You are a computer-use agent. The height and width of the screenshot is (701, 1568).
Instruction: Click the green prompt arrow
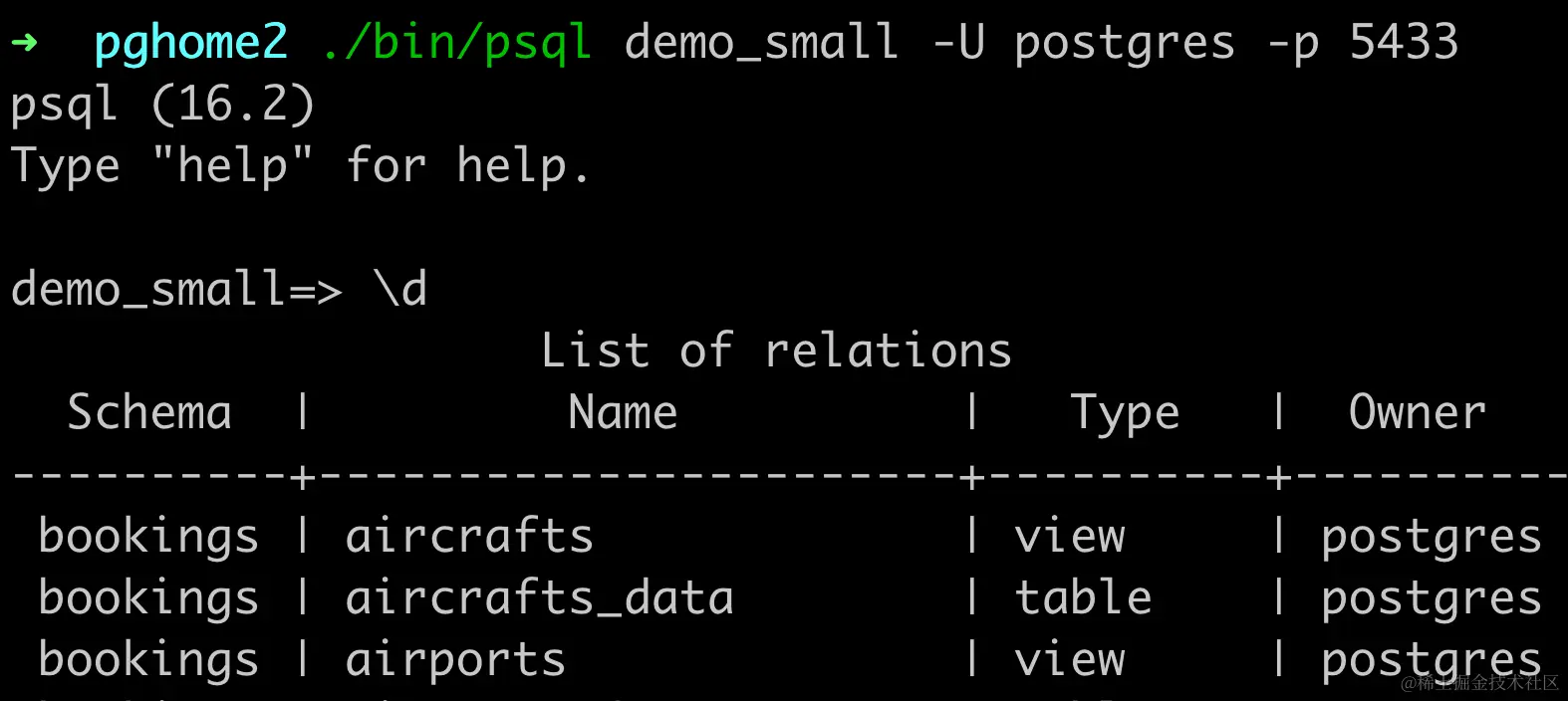[x=24, y=43]
